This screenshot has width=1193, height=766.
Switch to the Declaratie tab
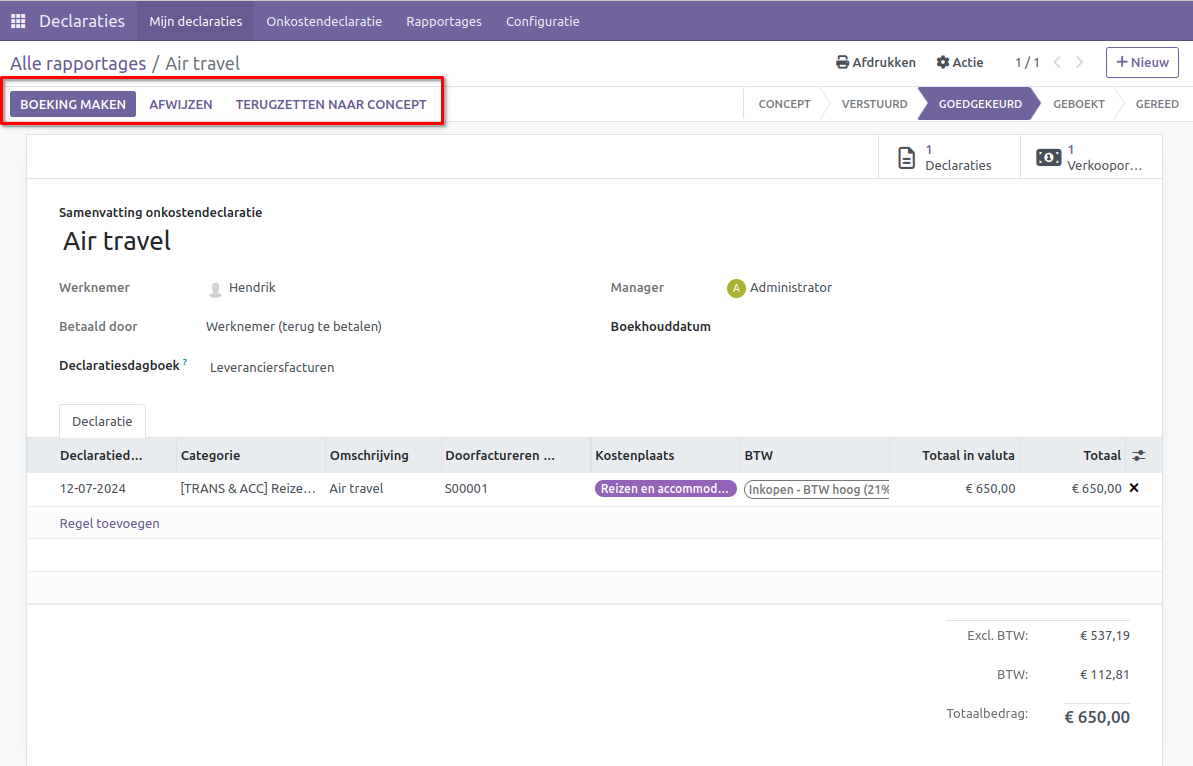click(102, 422)
